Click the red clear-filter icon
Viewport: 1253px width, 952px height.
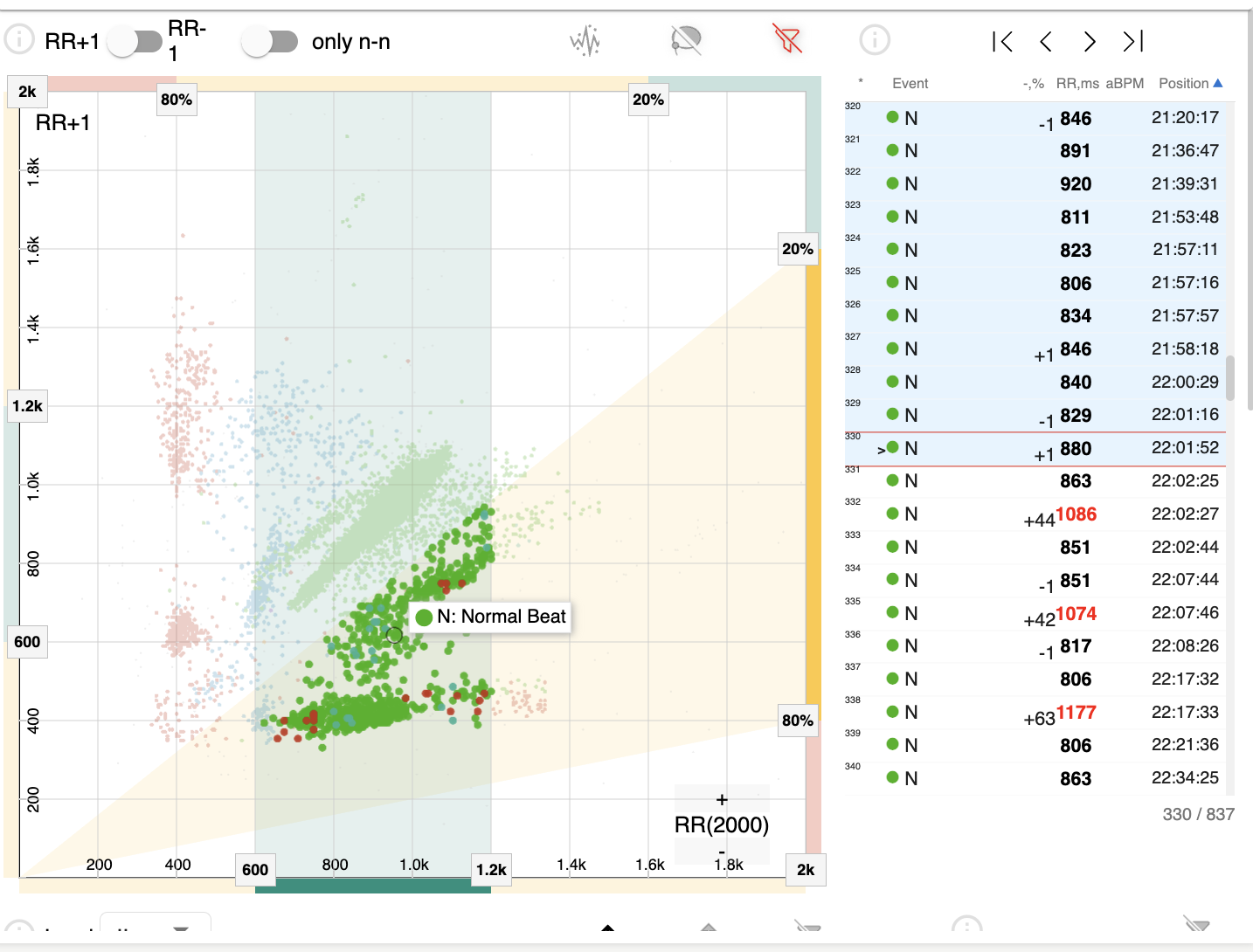(787, 39)
